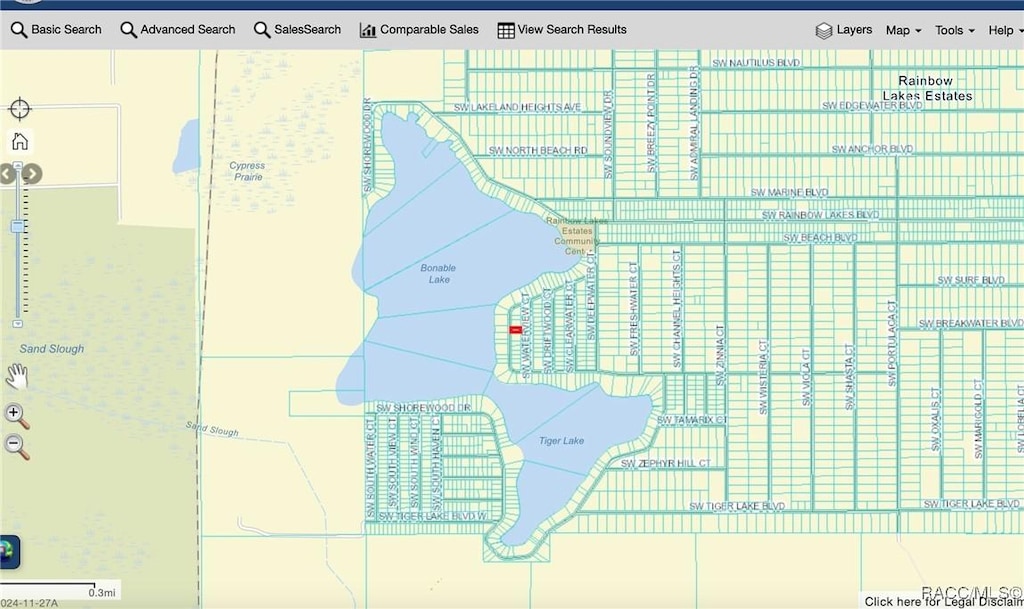
Task: Click Rainbow Lakes Estates Community Center label
Action: (x=576, y=236)
